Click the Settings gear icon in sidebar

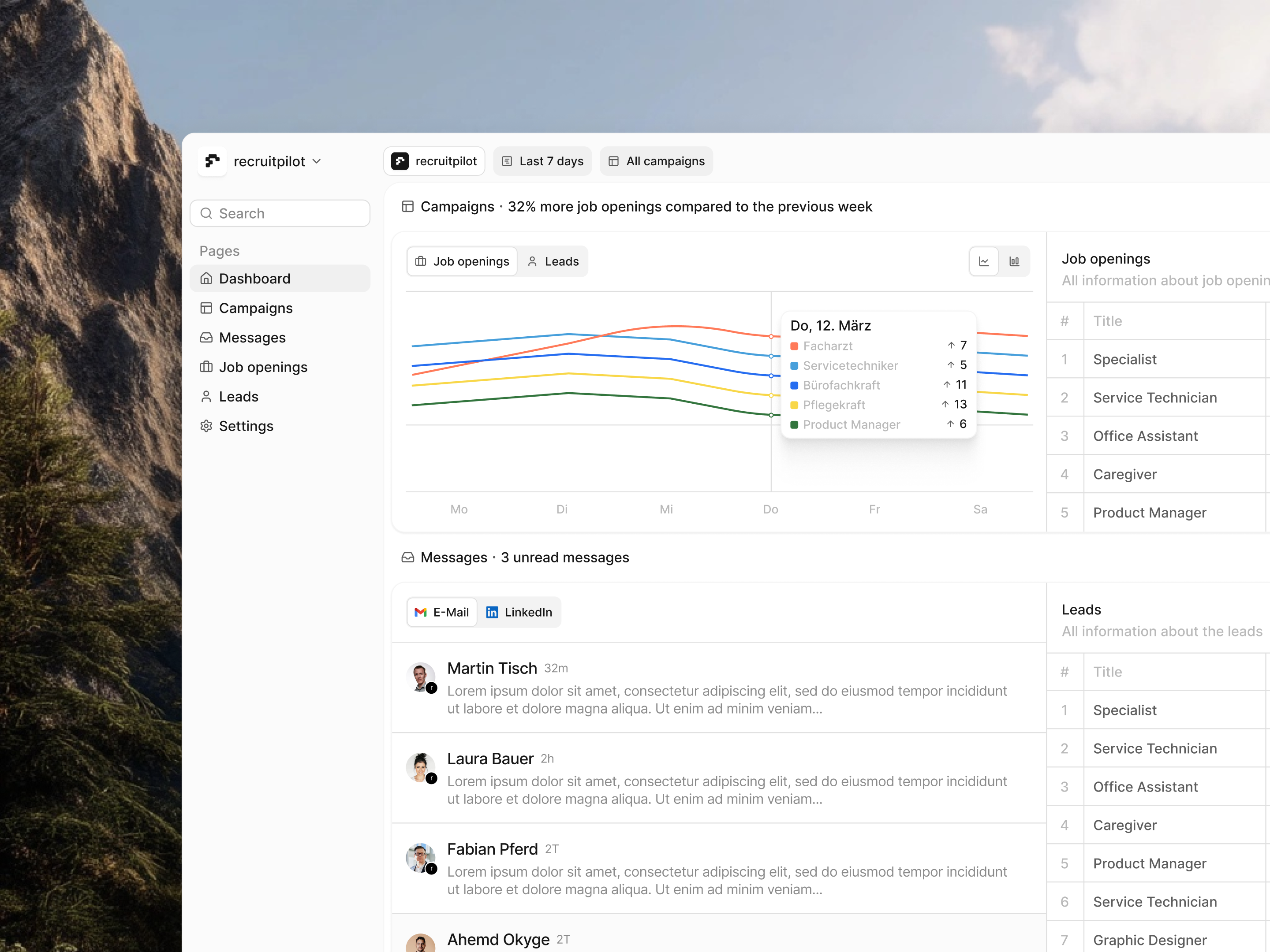pyautogui.click(x=206, y=426)
